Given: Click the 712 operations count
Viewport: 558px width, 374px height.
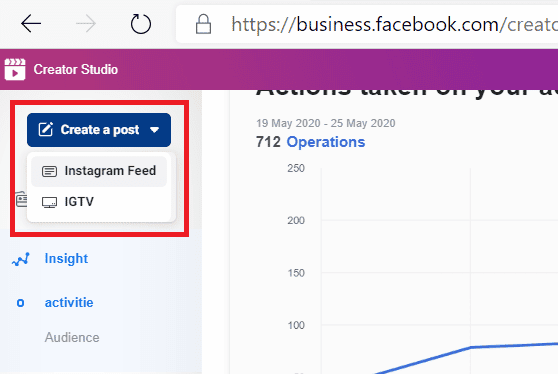Looking at the screenshot, I should coord(268,142).
